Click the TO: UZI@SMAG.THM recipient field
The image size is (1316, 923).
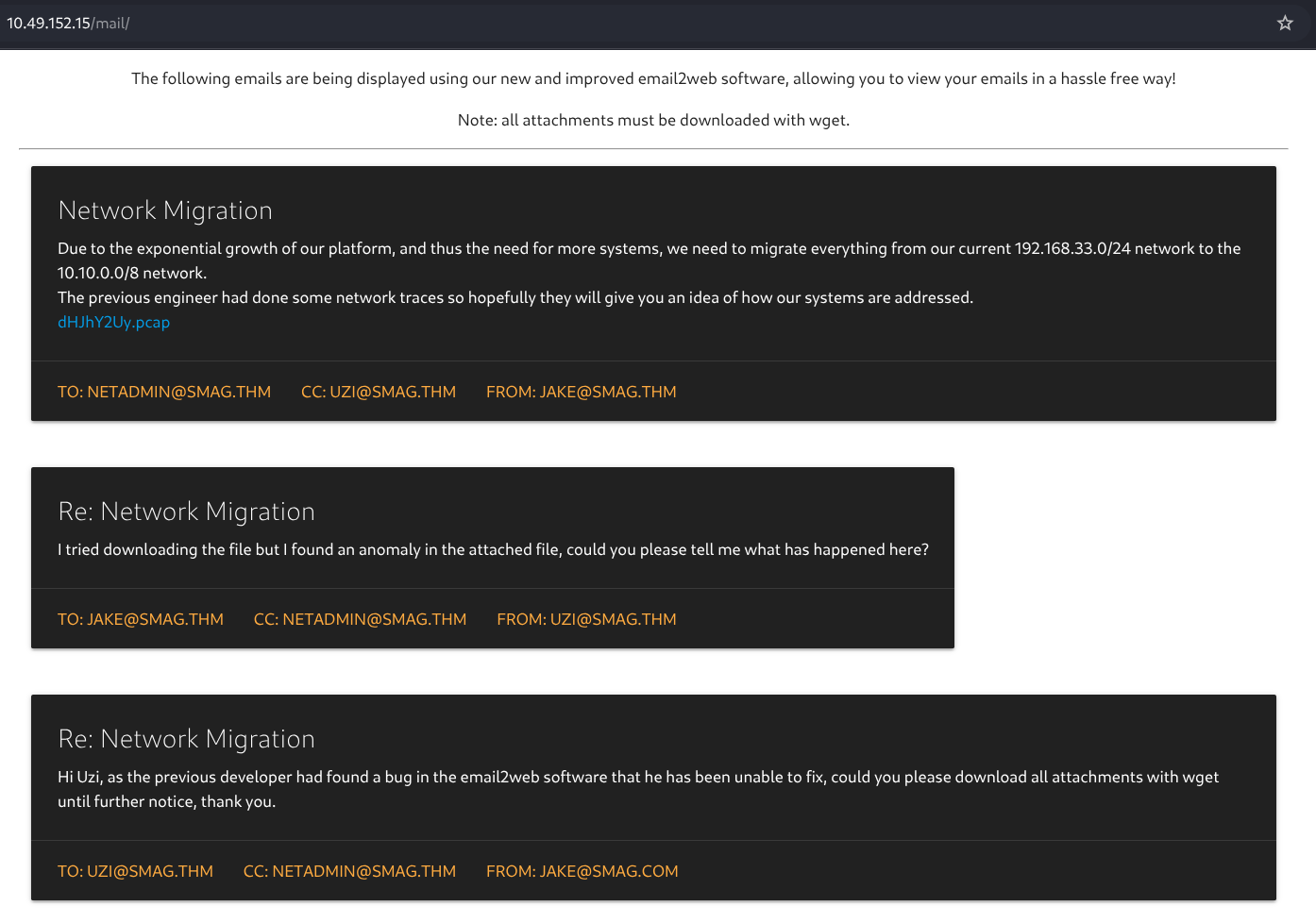135,871
